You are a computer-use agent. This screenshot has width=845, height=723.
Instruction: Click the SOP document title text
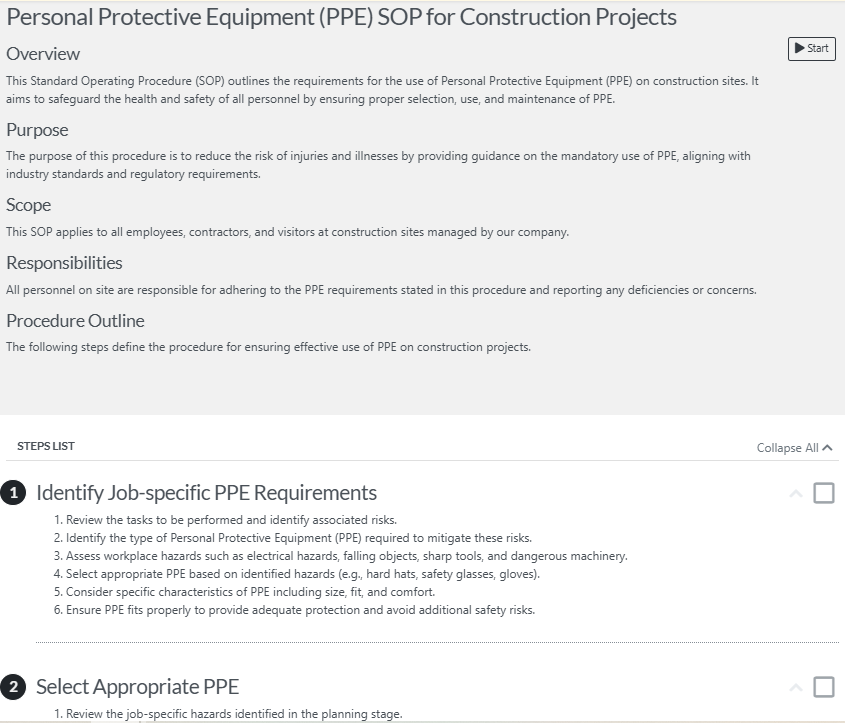pyautogui.click(x=342, y=16)
